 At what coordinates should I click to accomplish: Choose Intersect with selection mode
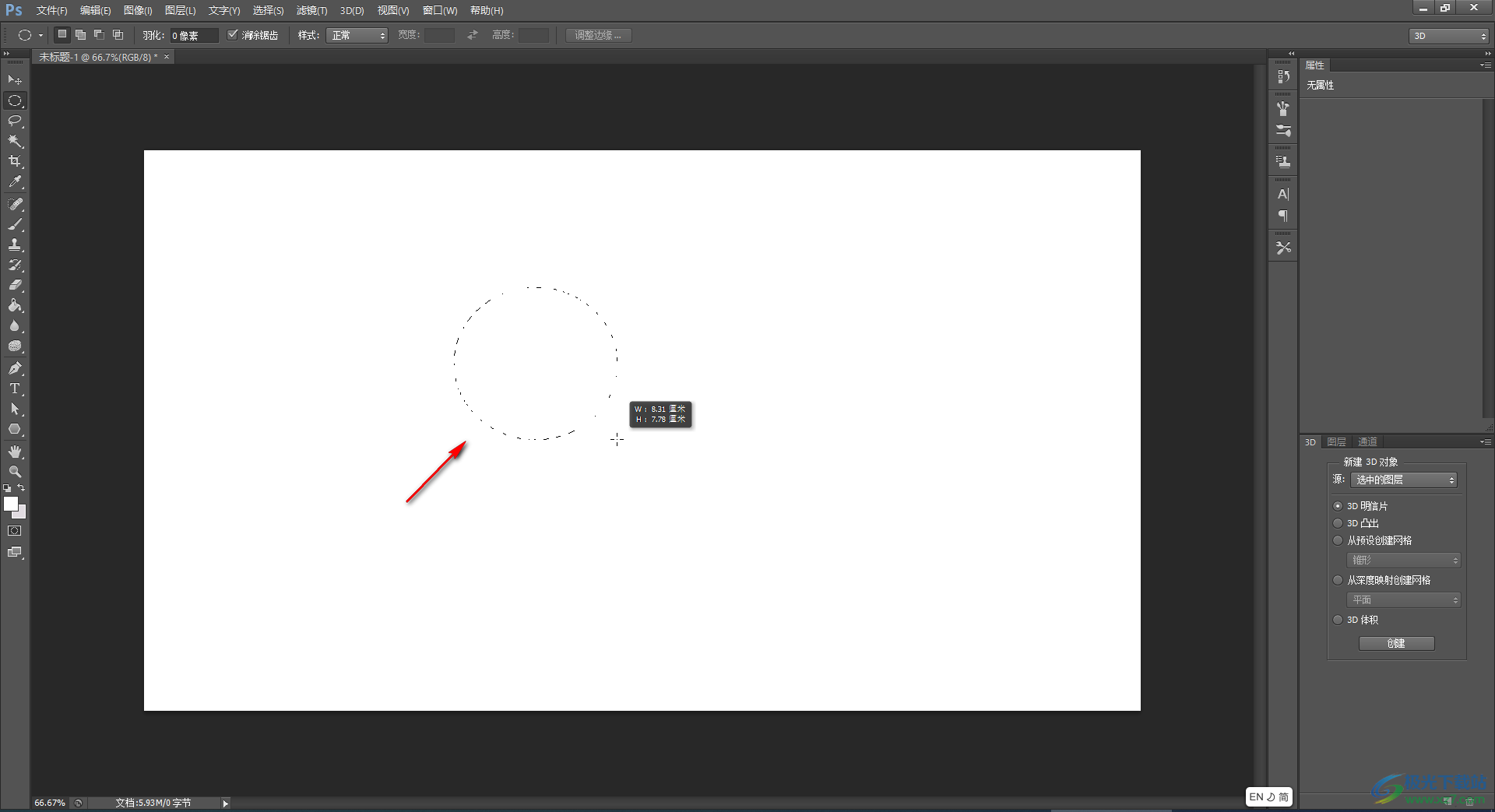click(118, 34)
